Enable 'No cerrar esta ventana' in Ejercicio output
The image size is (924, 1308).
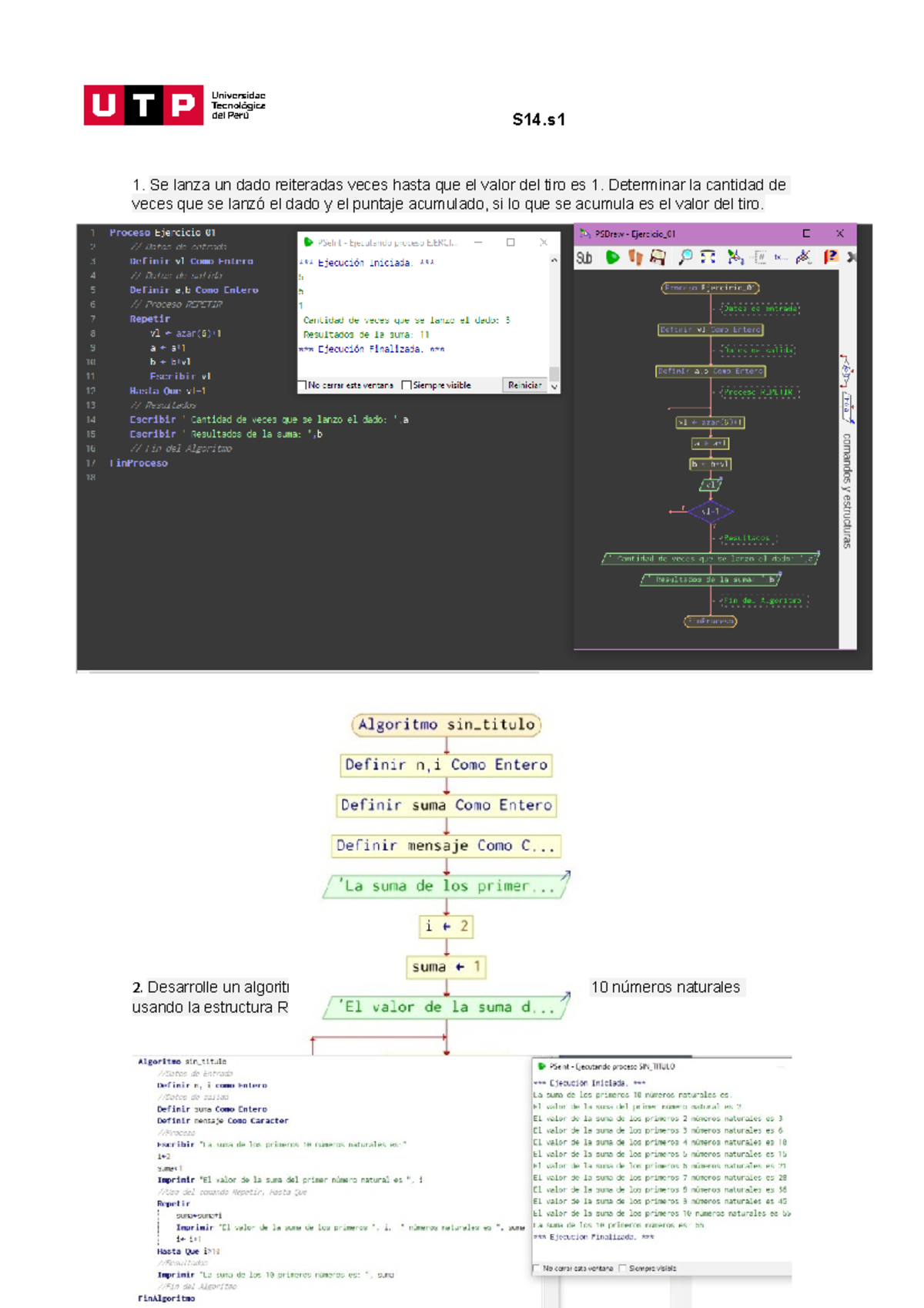coord(303,385)
